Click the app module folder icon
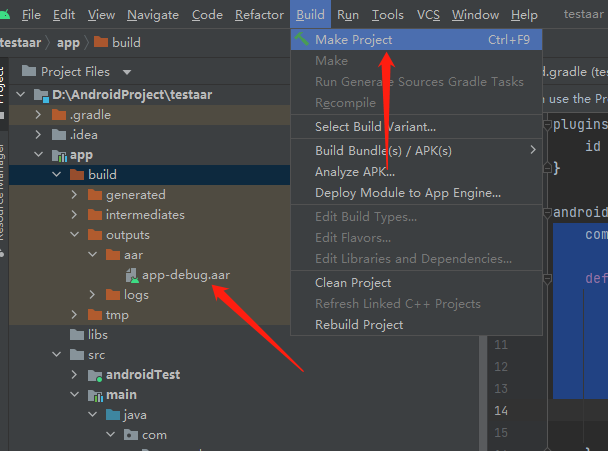 (59, 155)
